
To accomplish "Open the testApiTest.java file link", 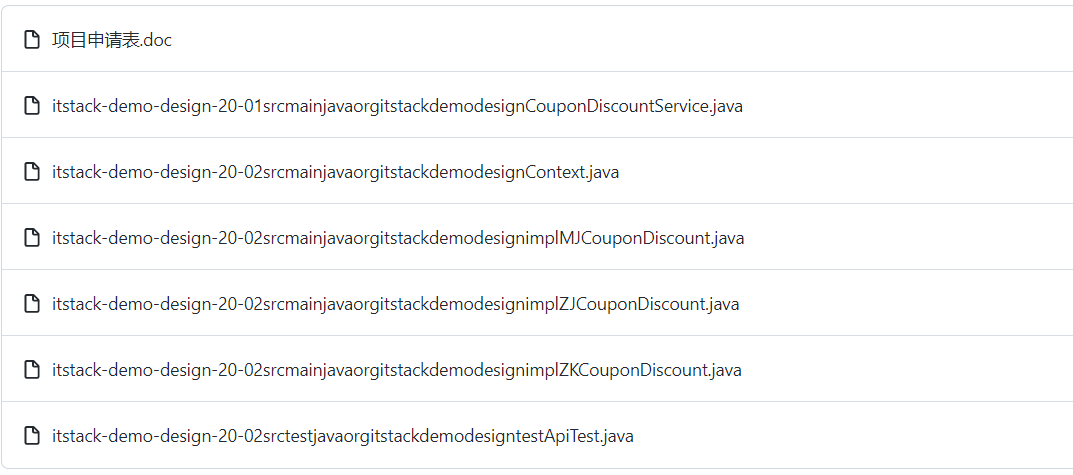I will click(x=342, y=436).
